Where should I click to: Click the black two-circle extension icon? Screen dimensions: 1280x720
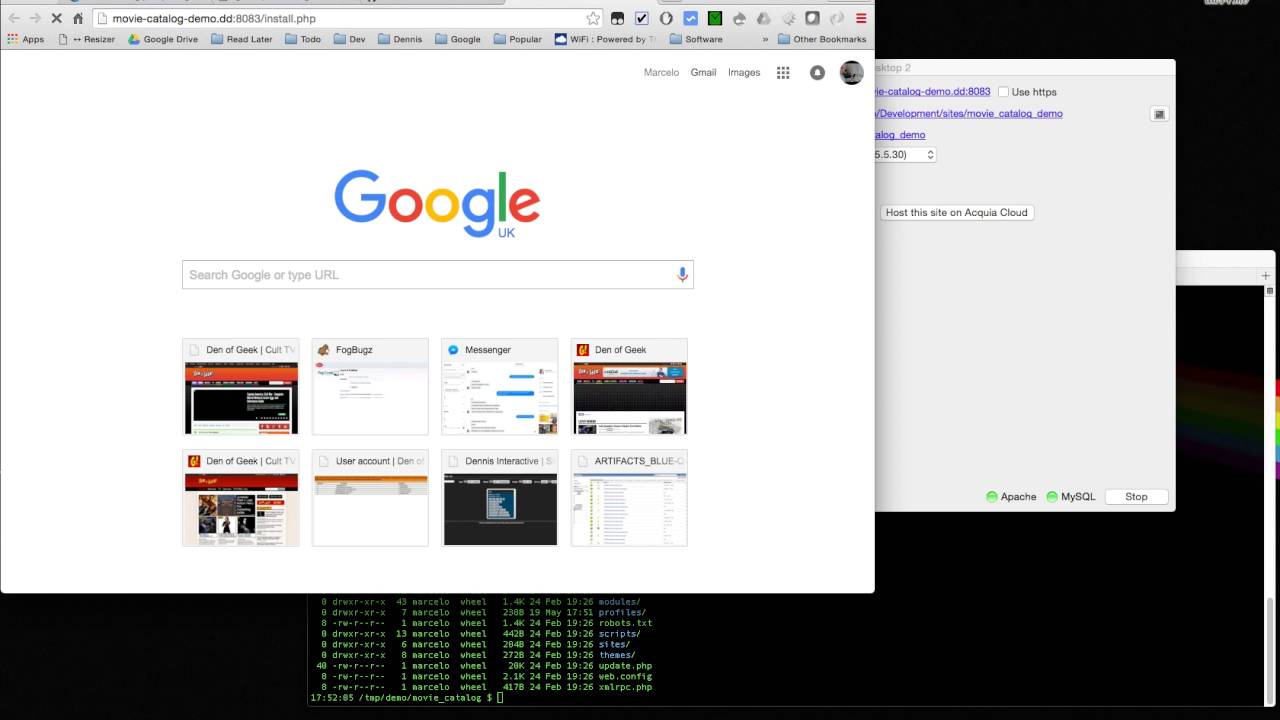(x=618, y=18)
